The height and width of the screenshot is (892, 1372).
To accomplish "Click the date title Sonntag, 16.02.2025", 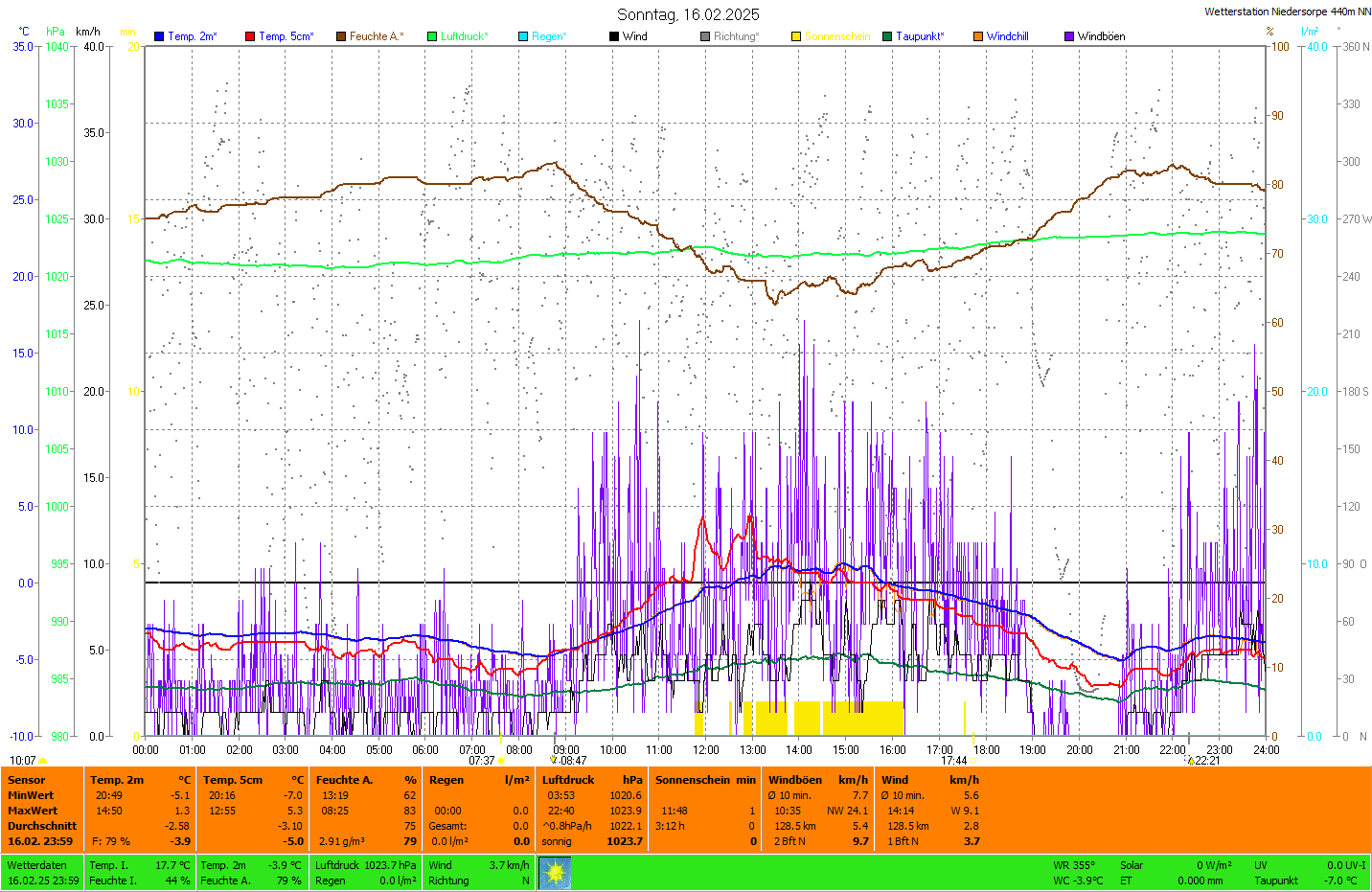I will point(688,14).
